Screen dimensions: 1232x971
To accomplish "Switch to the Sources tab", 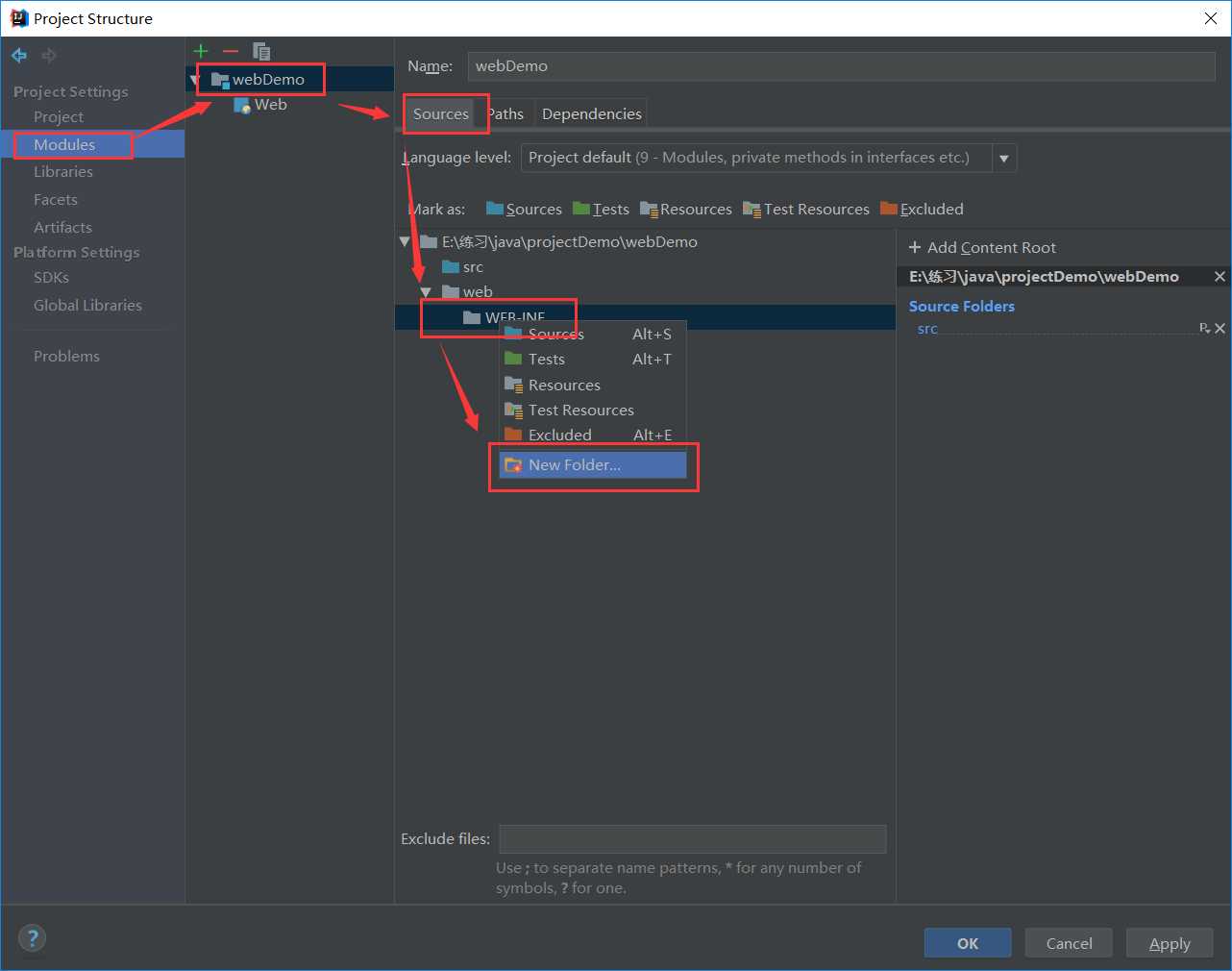I will 441,113.
